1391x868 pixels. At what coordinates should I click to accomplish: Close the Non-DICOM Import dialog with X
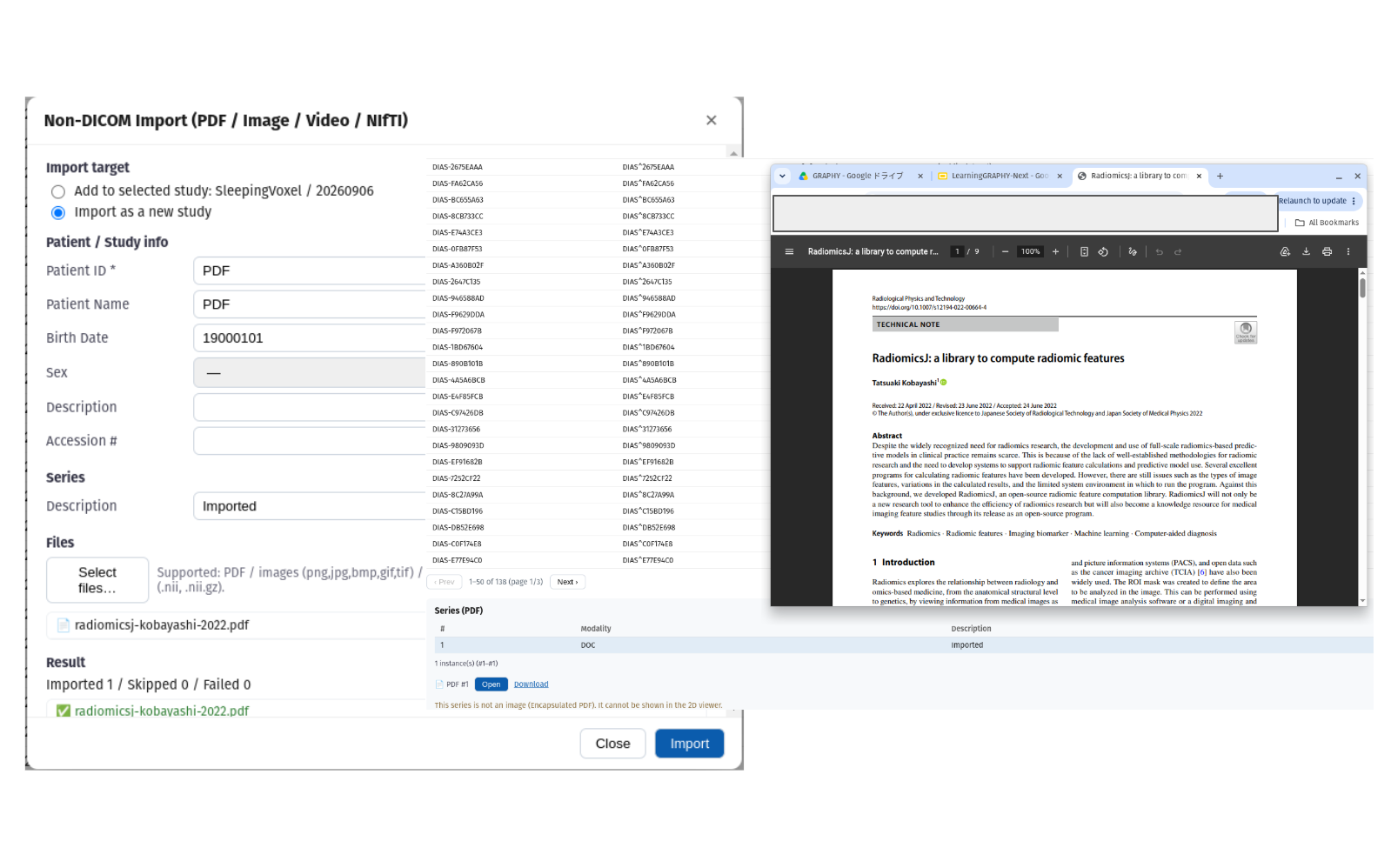(x=711, y=120)
